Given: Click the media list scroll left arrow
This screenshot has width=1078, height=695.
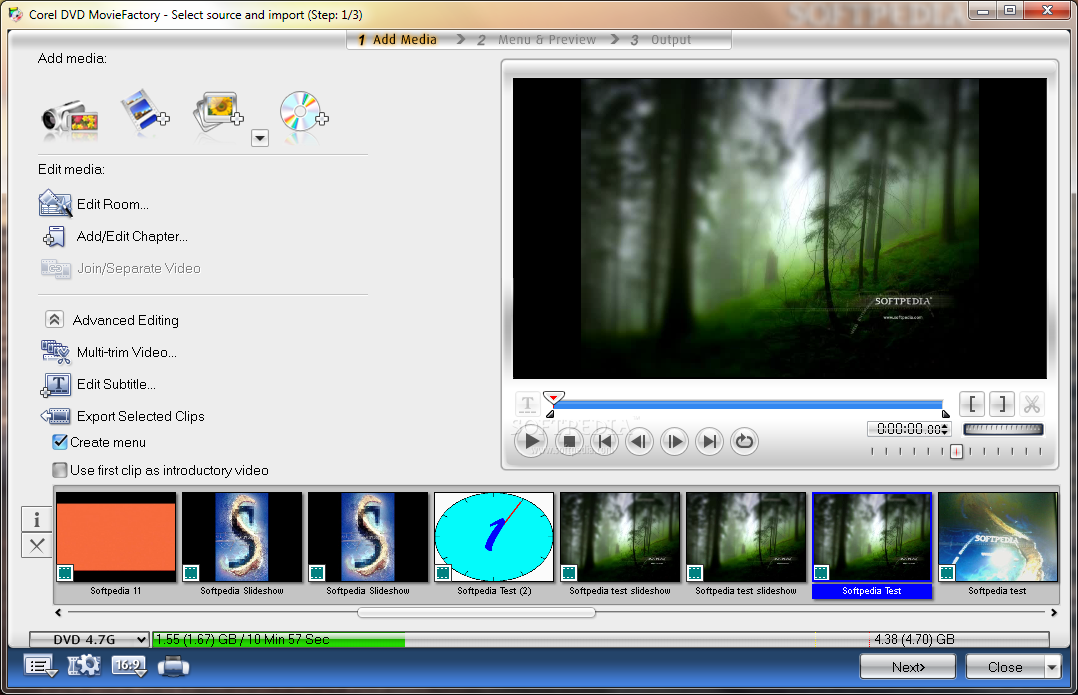Looking at the screenshot, I should coord(58,613).
